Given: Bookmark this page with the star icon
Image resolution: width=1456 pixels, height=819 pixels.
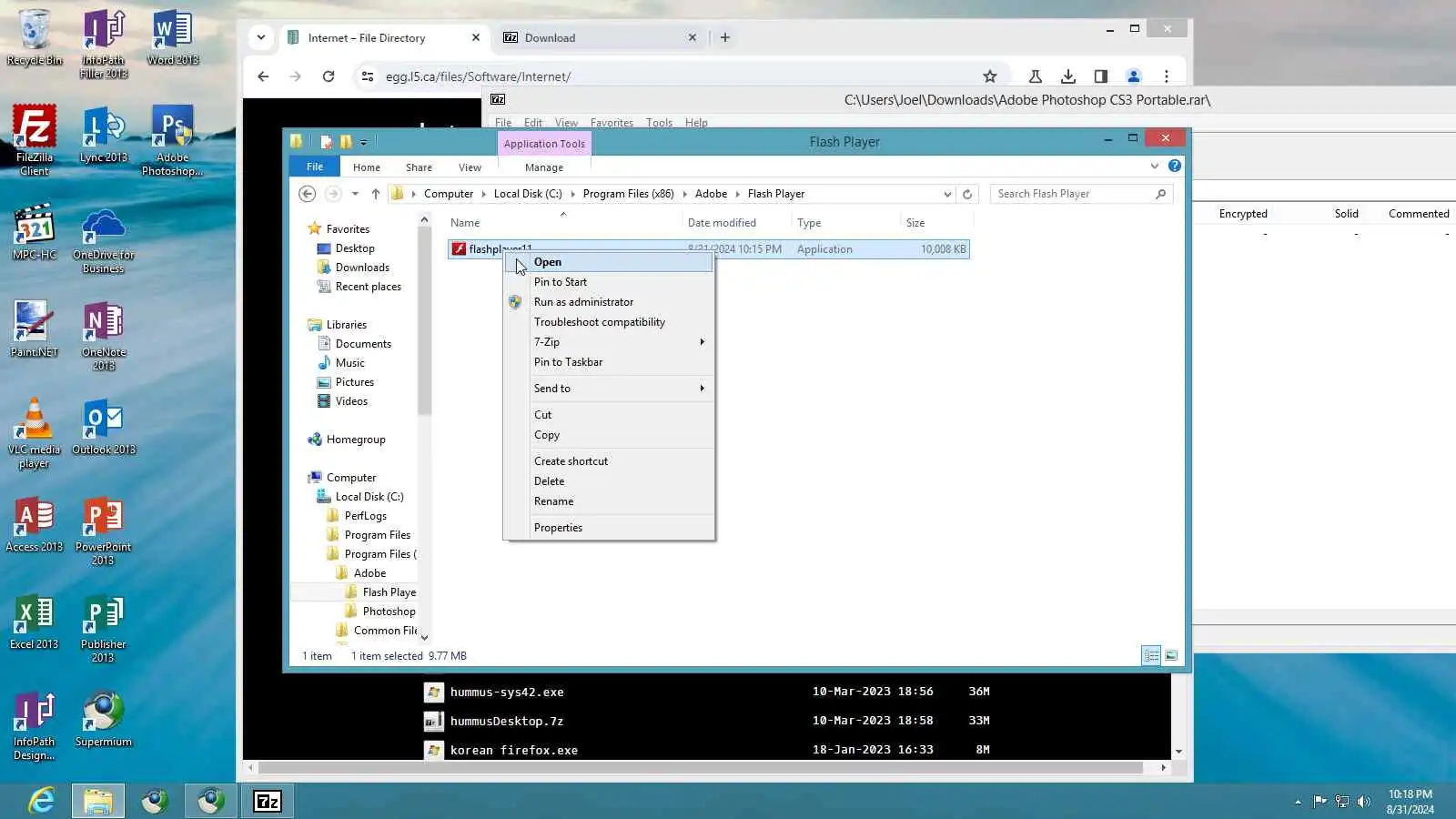Looking at the screenshot, I should point(990,76).
